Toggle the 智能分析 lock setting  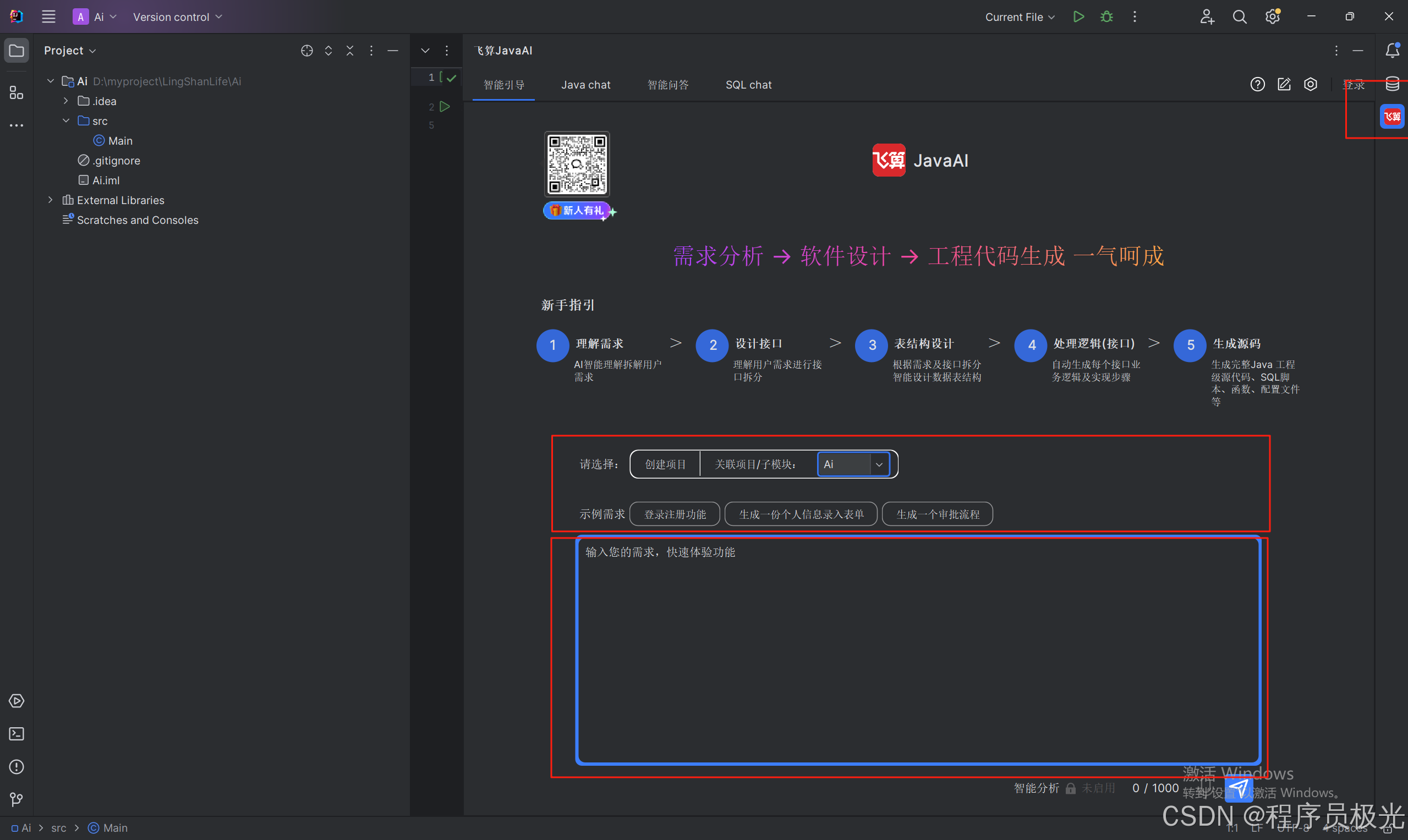click(1070, 788)
